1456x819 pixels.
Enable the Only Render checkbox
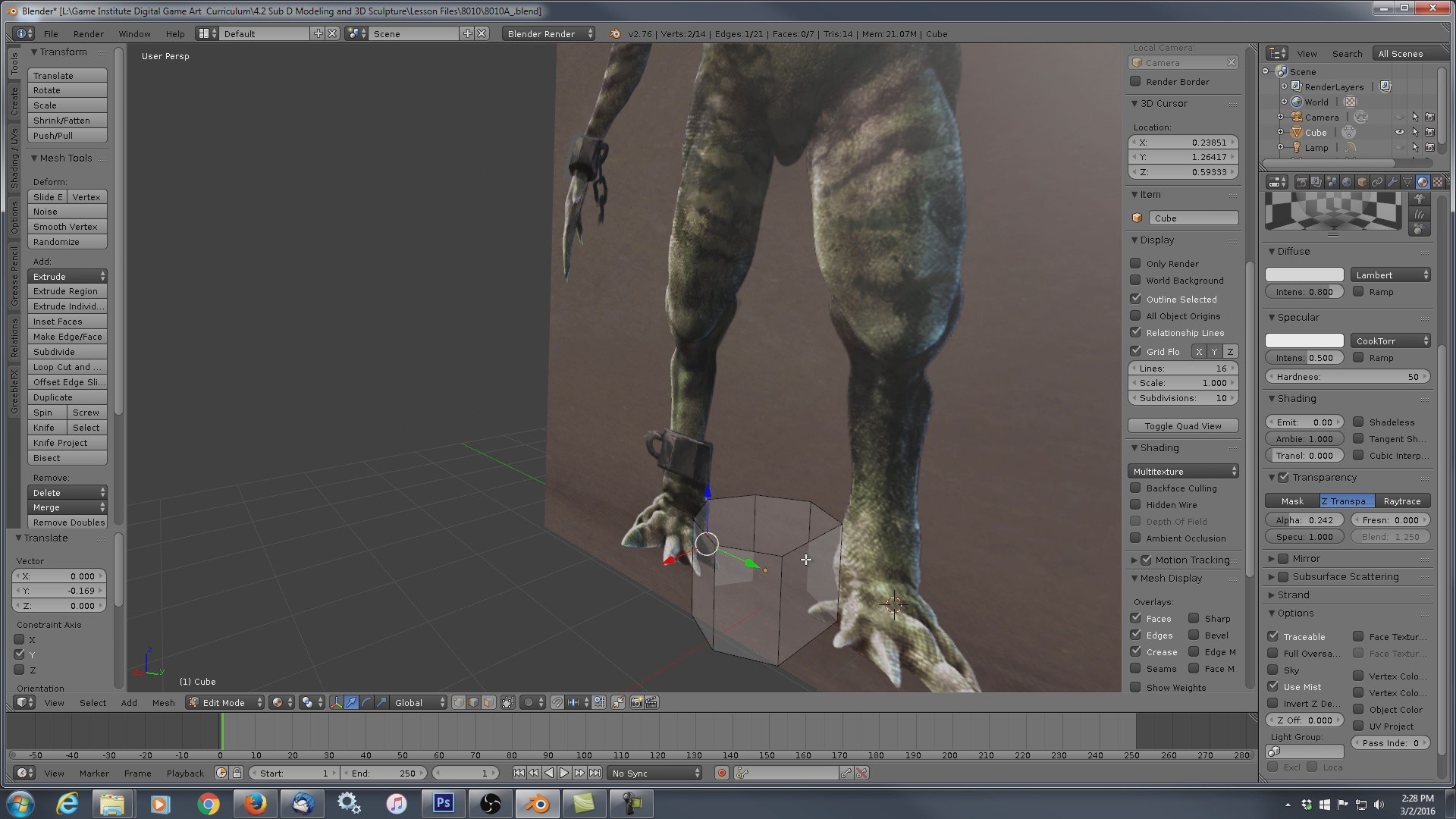(x=1135, y=263)
